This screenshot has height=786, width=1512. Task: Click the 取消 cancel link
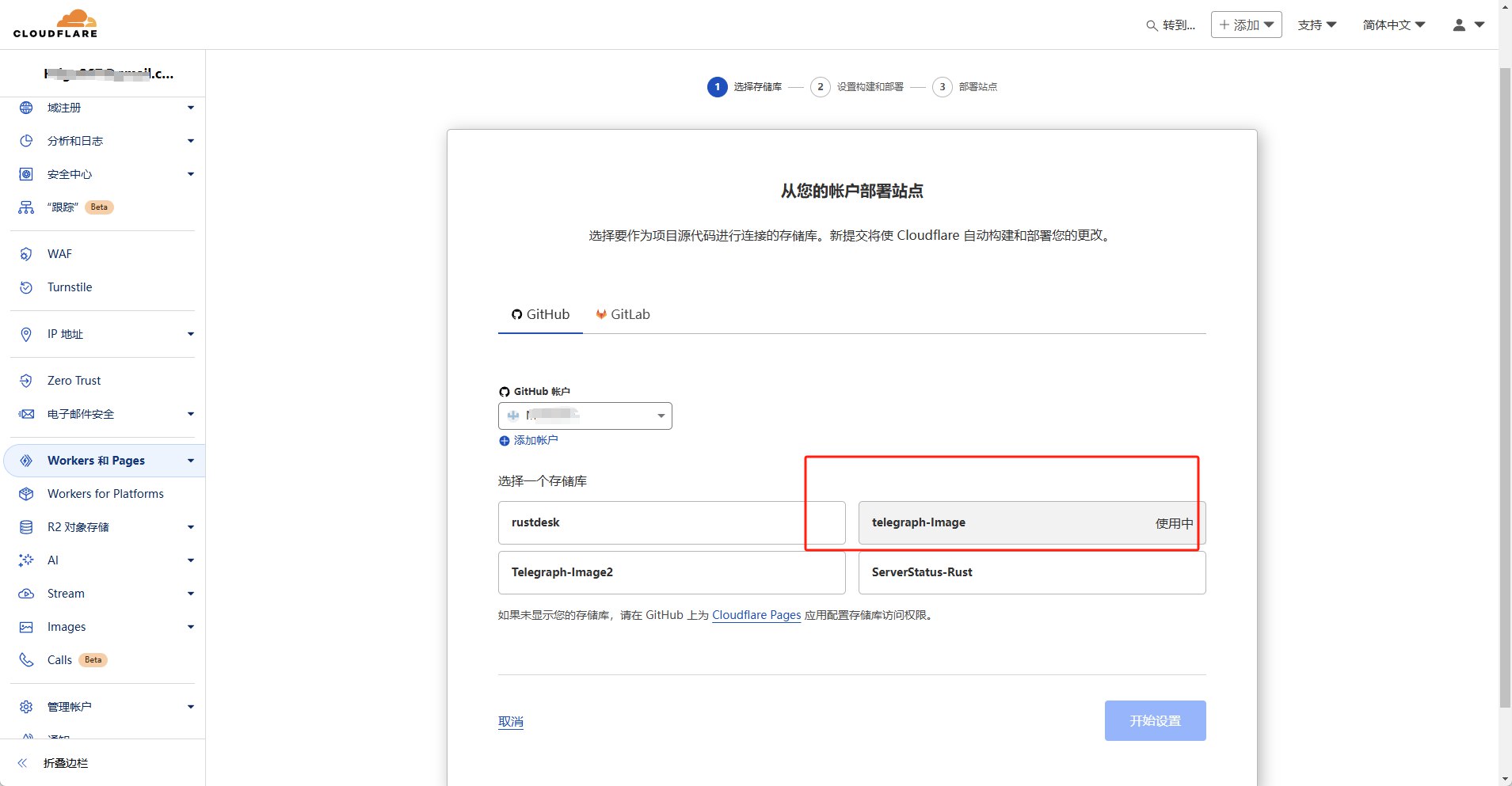coord(511,722)
